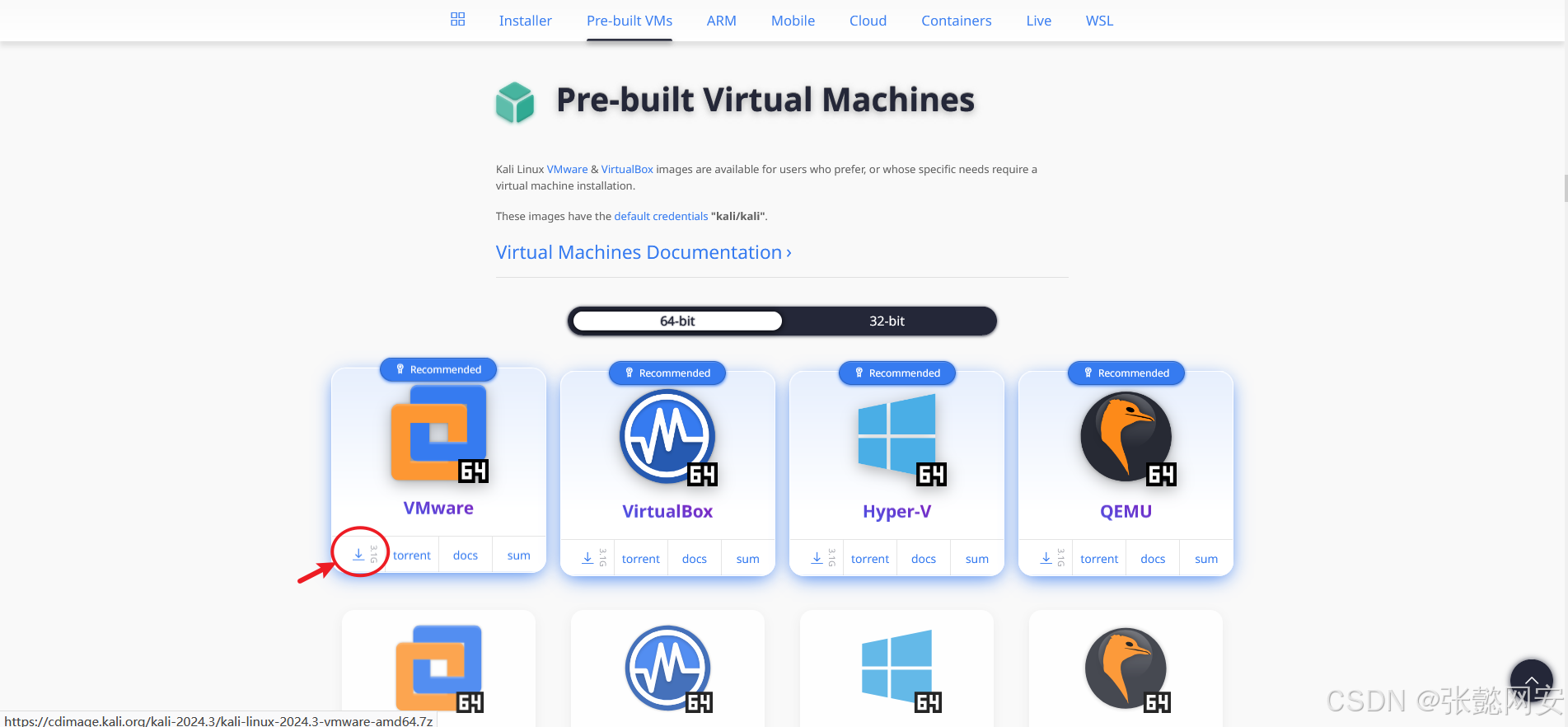The height and width of the screenshot is (727, 1568).
Task: Open the WSL tab
Action: pyautogui.click(x=1099, y=21)
